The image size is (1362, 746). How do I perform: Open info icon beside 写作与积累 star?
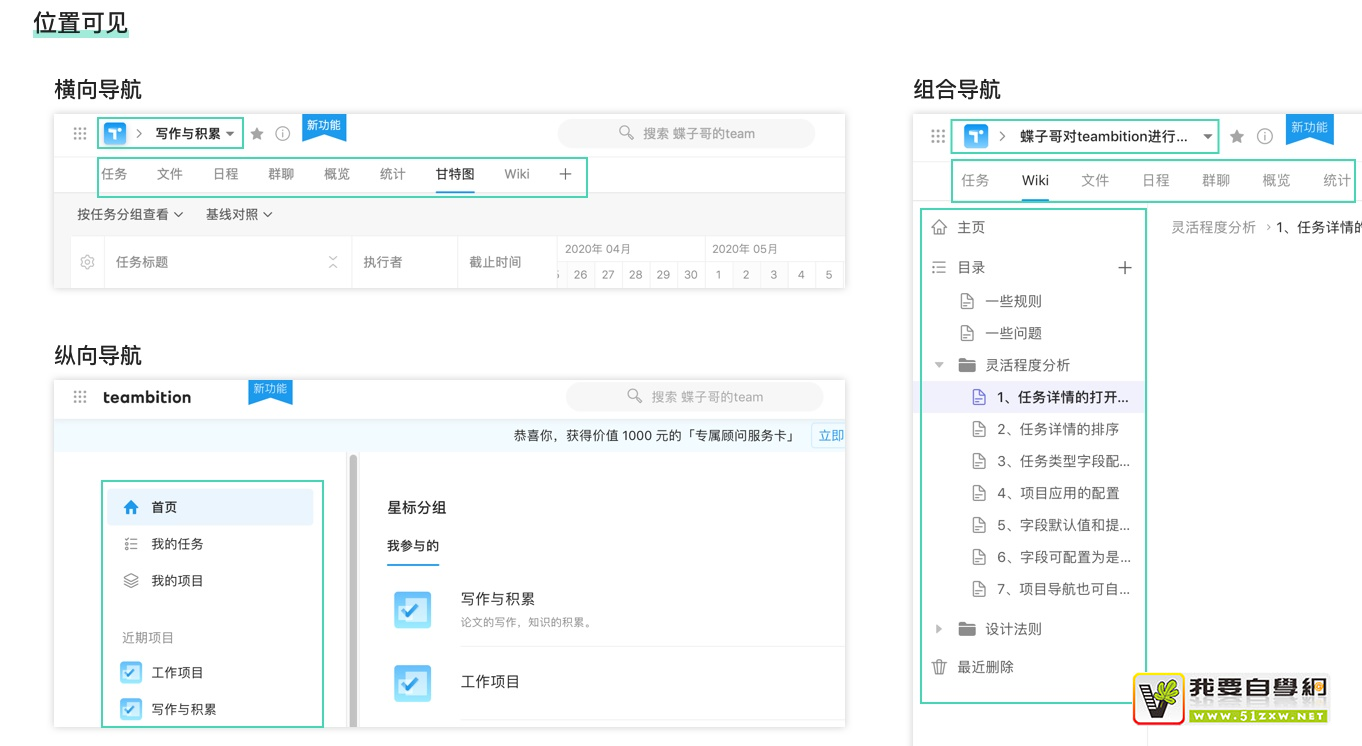coord(283,133)
